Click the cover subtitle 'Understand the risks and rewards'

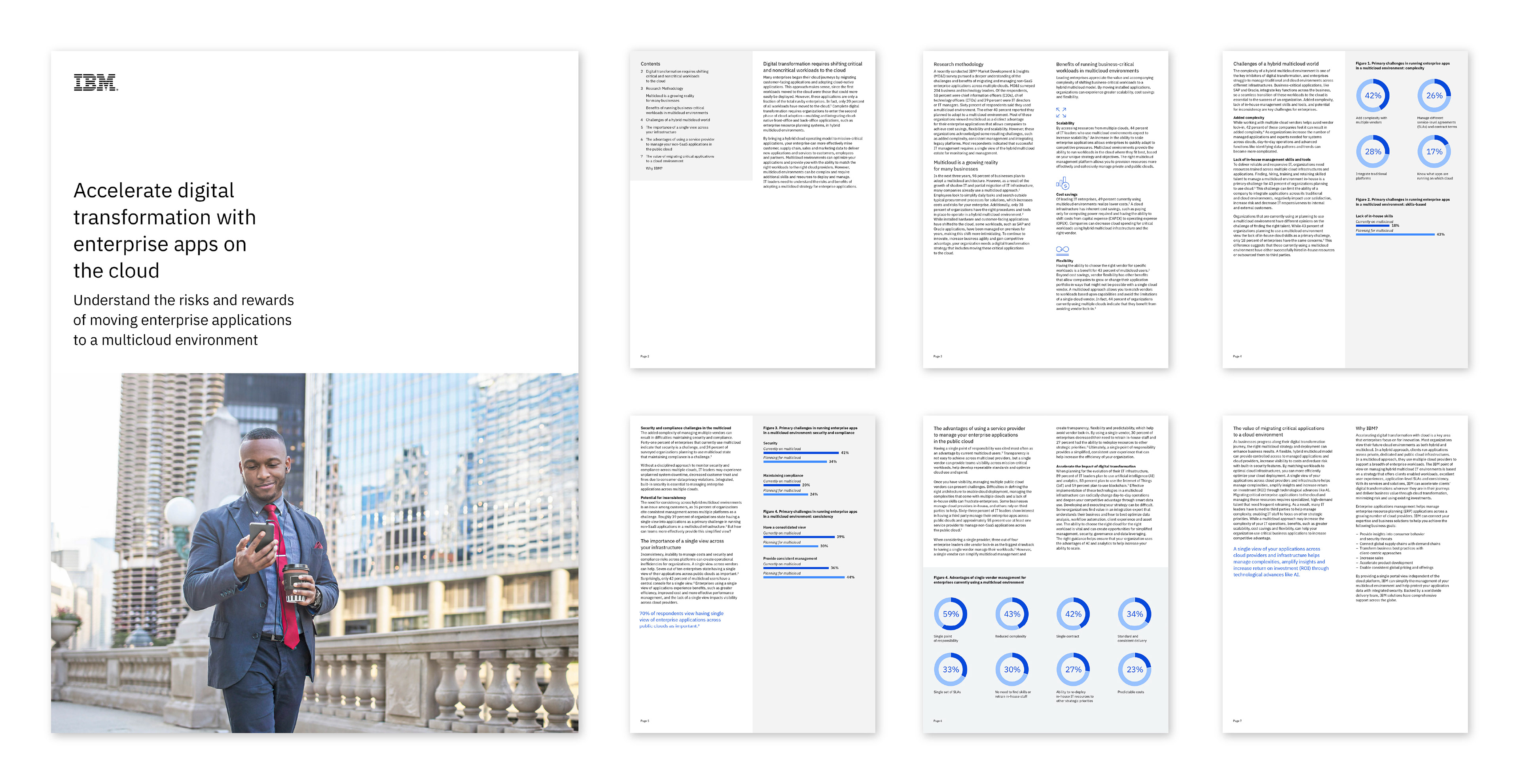coord(184,320)
